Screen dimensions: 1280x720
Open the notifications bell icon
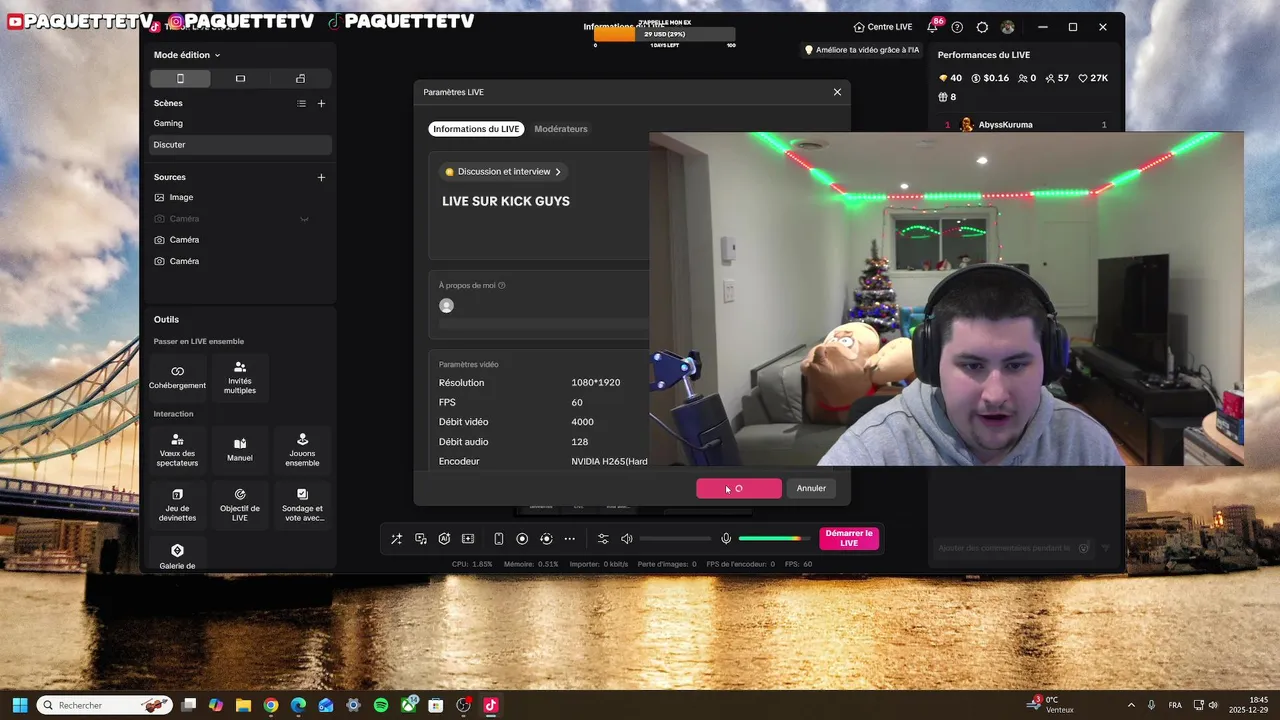coord(932,27)
